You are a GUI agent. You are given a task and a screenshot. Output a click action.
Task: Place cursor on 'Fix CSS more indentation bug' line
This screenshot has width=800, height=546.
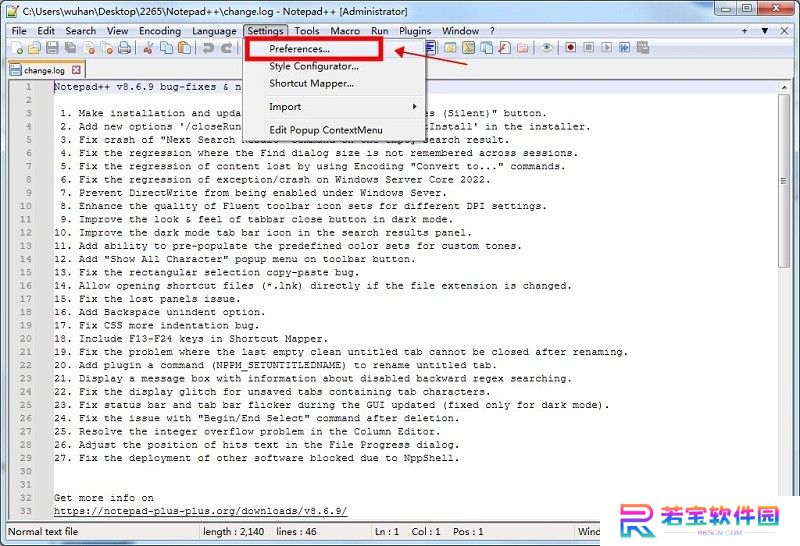click(x=157, y=326)
